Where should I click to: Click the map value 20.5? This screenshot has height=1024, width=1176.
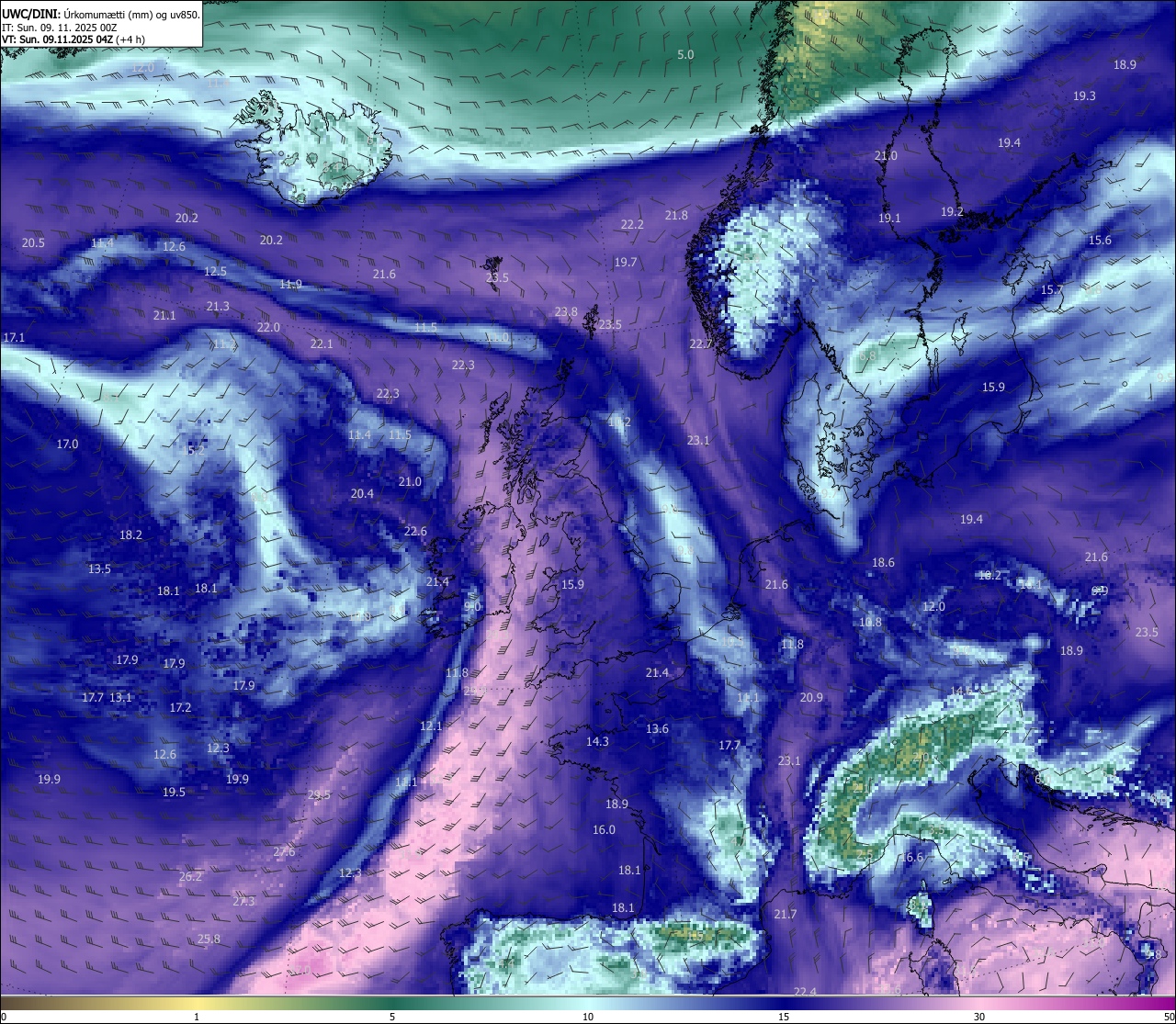pos(33,242)
